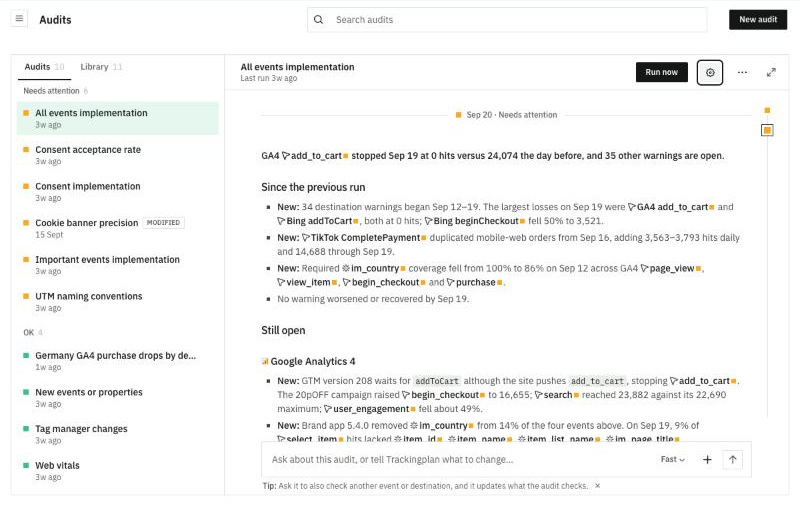This screenshot has height=506, width=800.
Task: Open New events or properties audit
Action: [118, 398]
